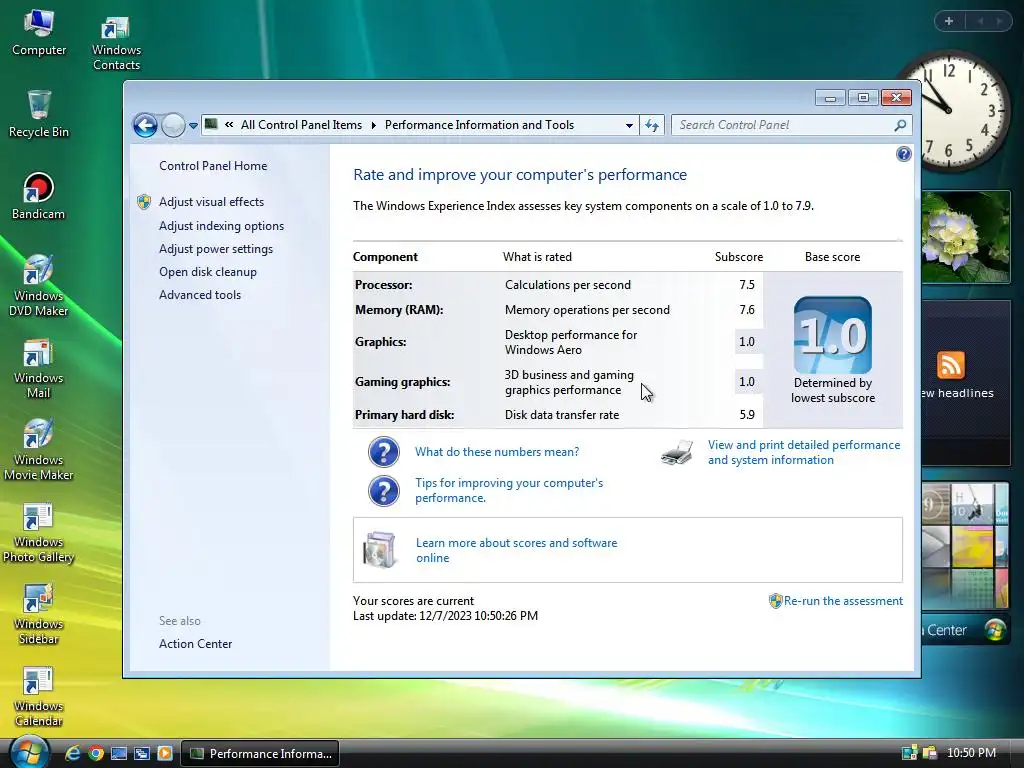Click the shield icon beside Adjust visual effects
Image resolution: width=1024 pixels, height=768 pixels.
click(x=144, y=202)
